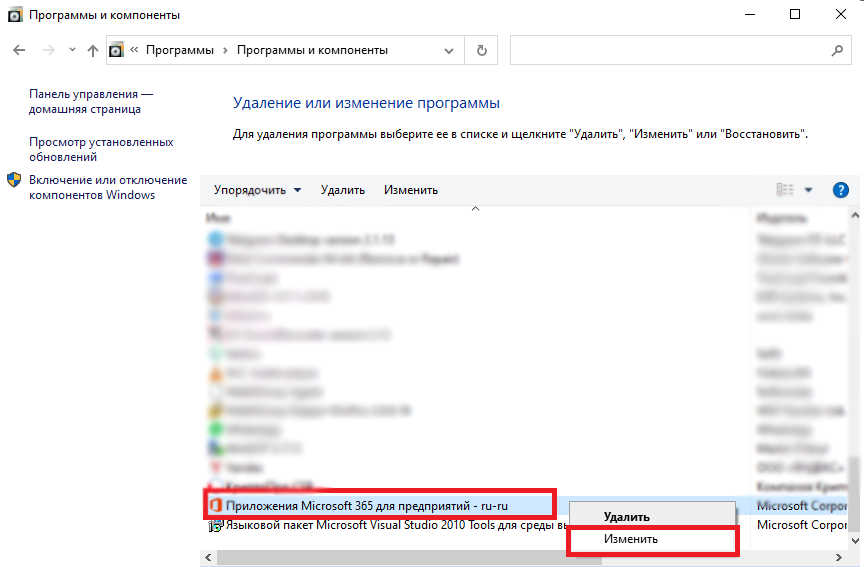864x567 pixels.
Task: Open the recent locations dropdown arrow
Action: click(x=71, y=50)
